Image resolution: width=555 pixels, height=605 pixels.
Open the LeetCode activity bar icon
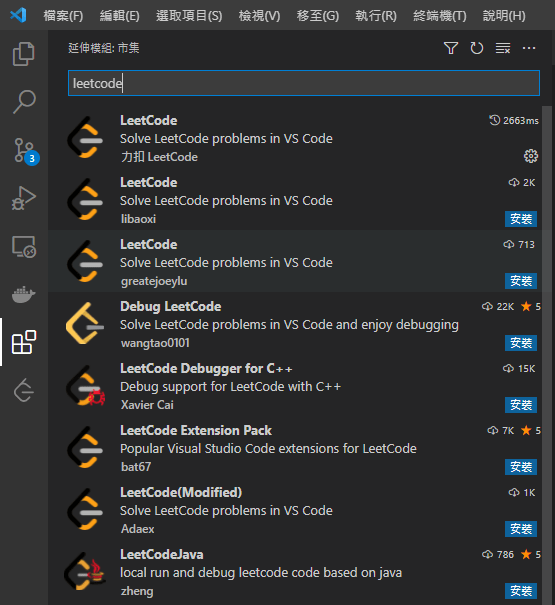(24, 390)
